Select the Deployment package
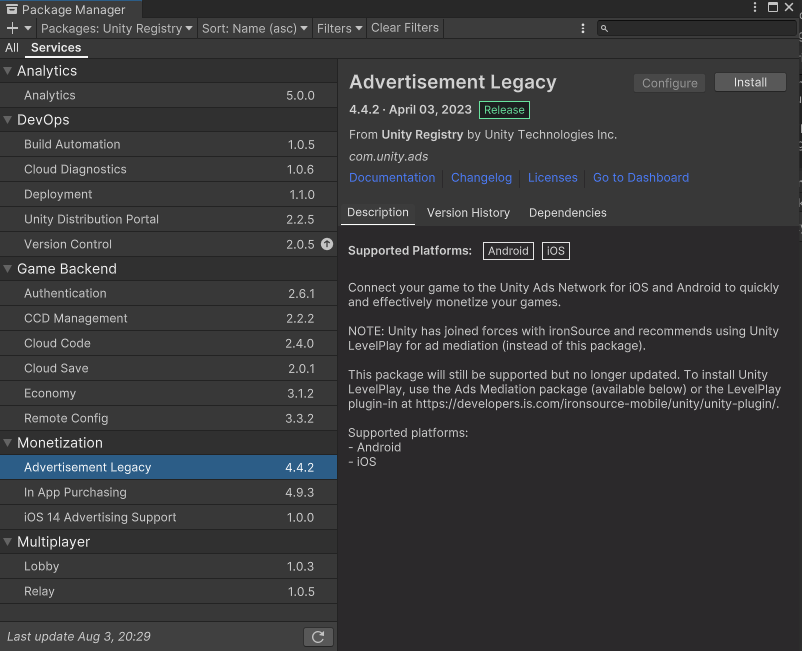The image size is (802, 651). click(x=169, y=195)
